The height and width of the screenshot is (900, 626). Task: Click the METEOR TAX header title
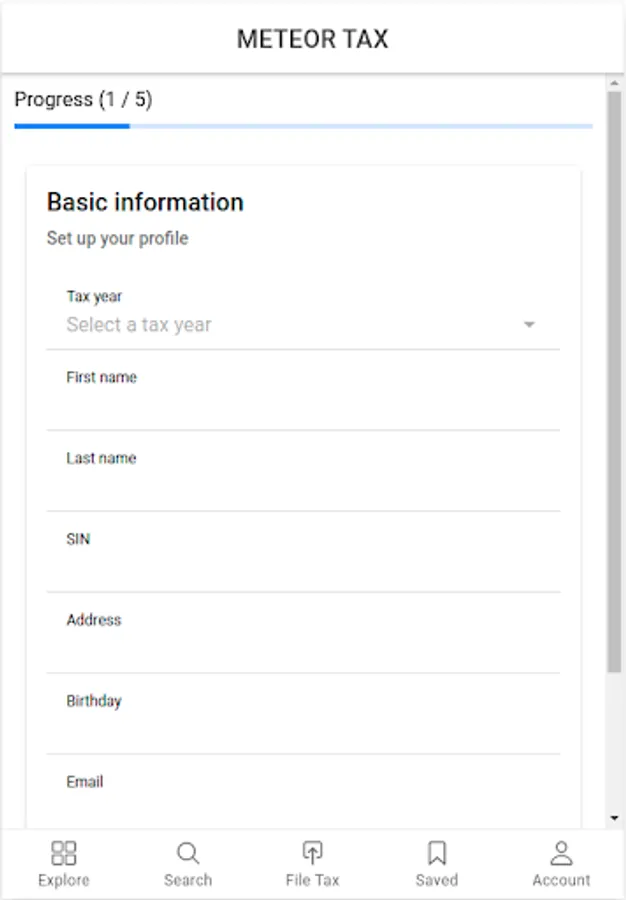click(312, 39)
